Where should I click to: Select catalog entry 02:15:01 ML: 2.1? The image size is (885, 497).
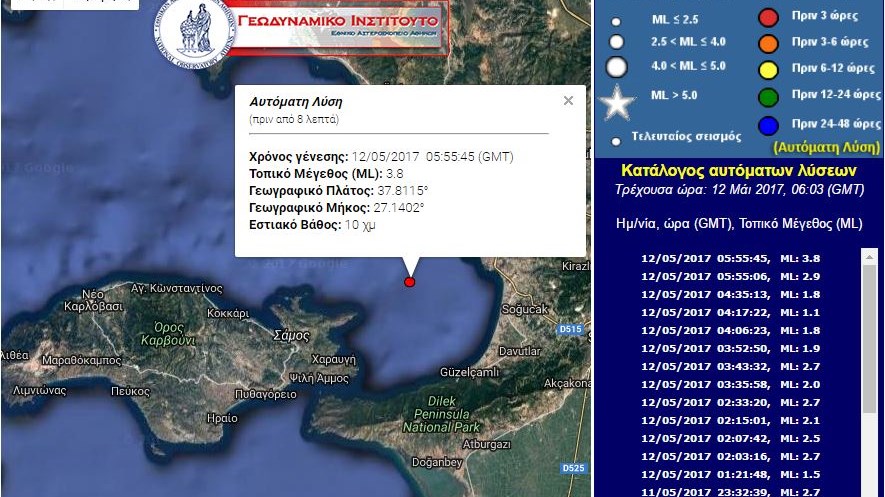click(730, 421)
